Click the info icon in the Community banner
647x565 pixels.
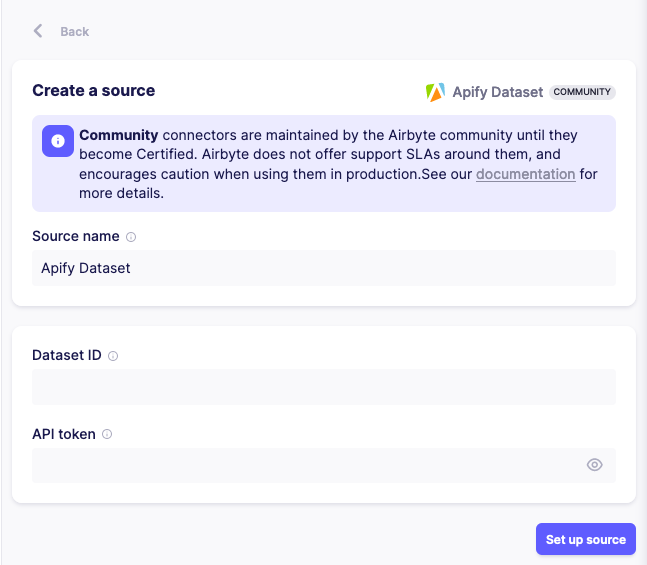[58, 141]
